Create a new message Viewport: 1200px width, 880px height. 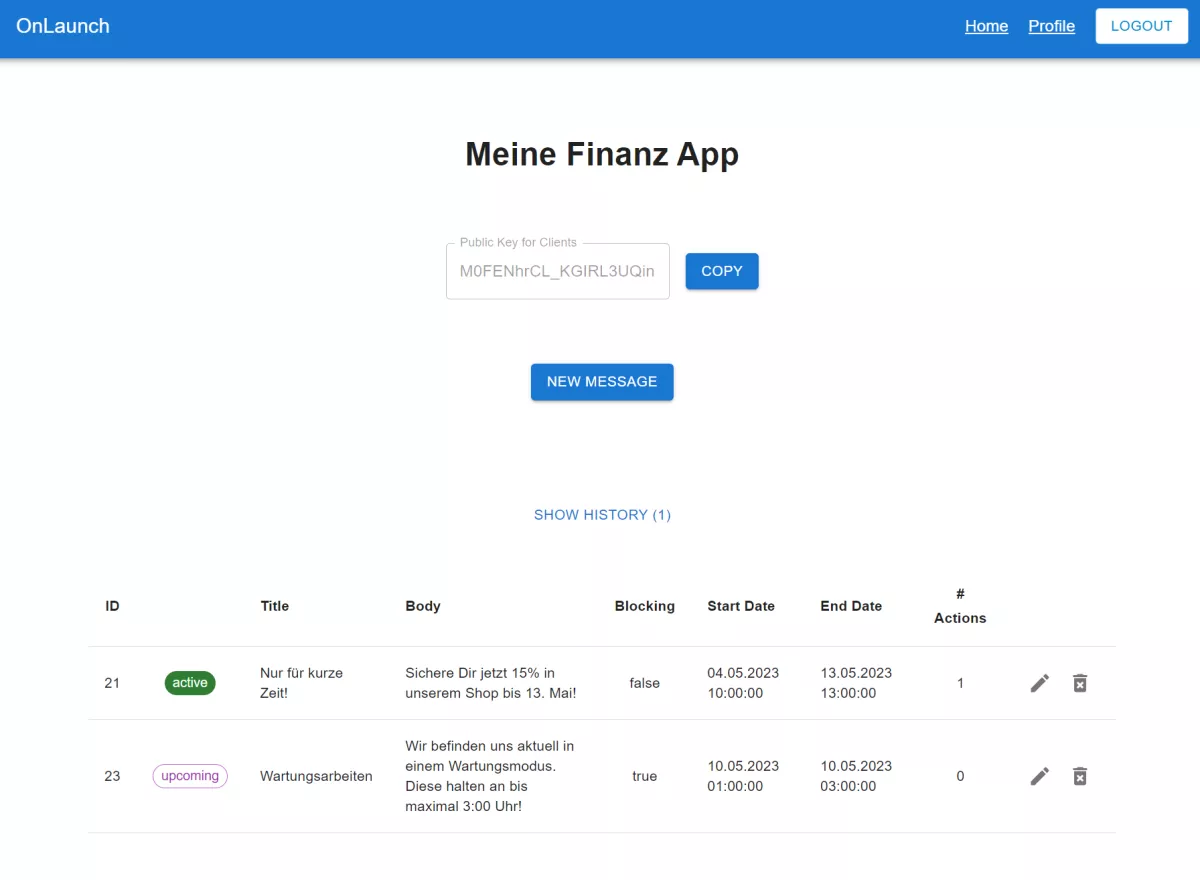pos(602,381)
